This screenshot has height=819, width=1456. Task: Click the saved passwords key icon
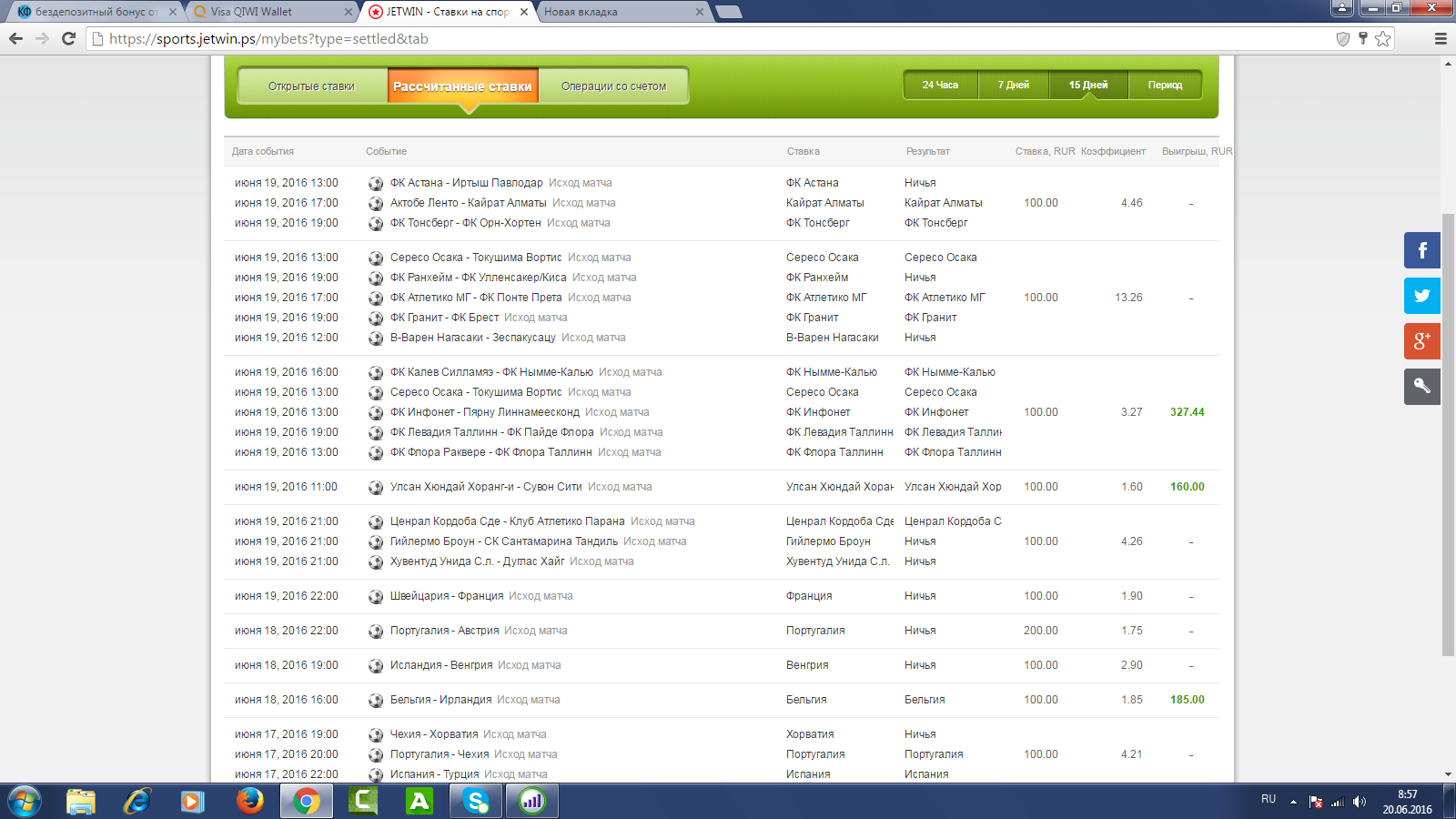[x=1363, y=38]
